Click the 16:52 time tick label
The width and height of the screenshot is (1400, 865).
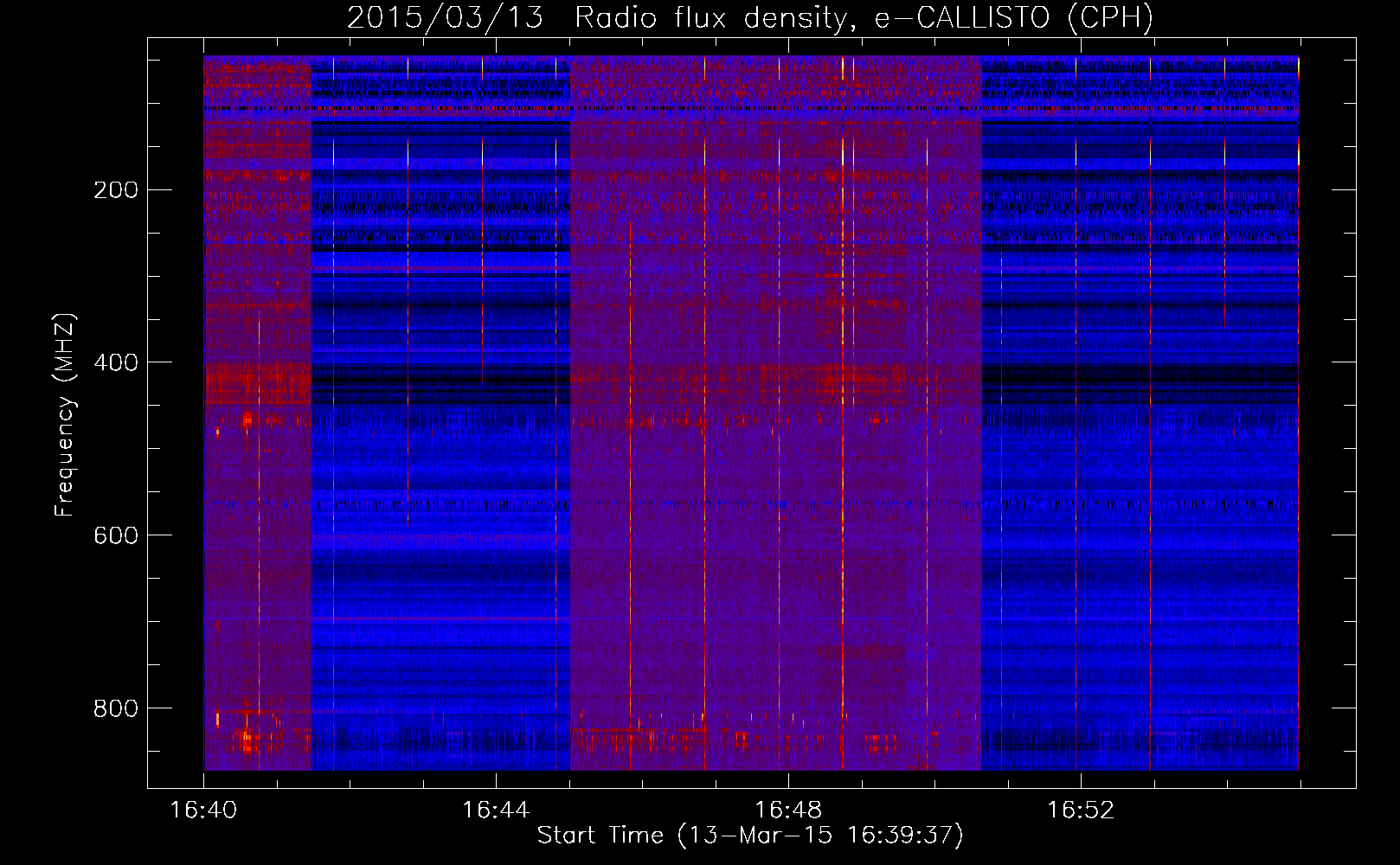[1081, 811]
